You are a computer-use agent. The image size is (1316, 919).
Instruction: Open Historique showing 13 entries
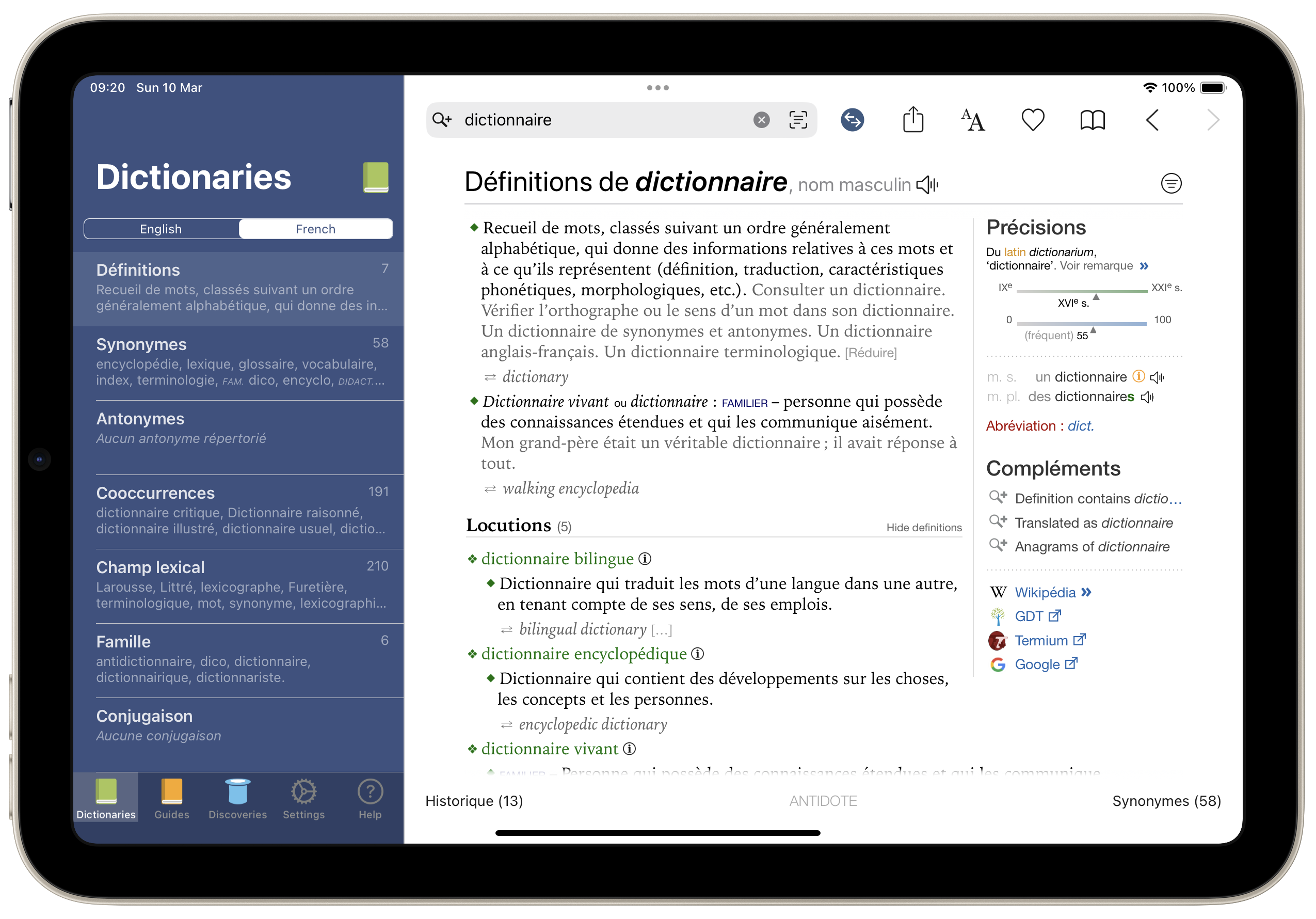pos(473,800)
